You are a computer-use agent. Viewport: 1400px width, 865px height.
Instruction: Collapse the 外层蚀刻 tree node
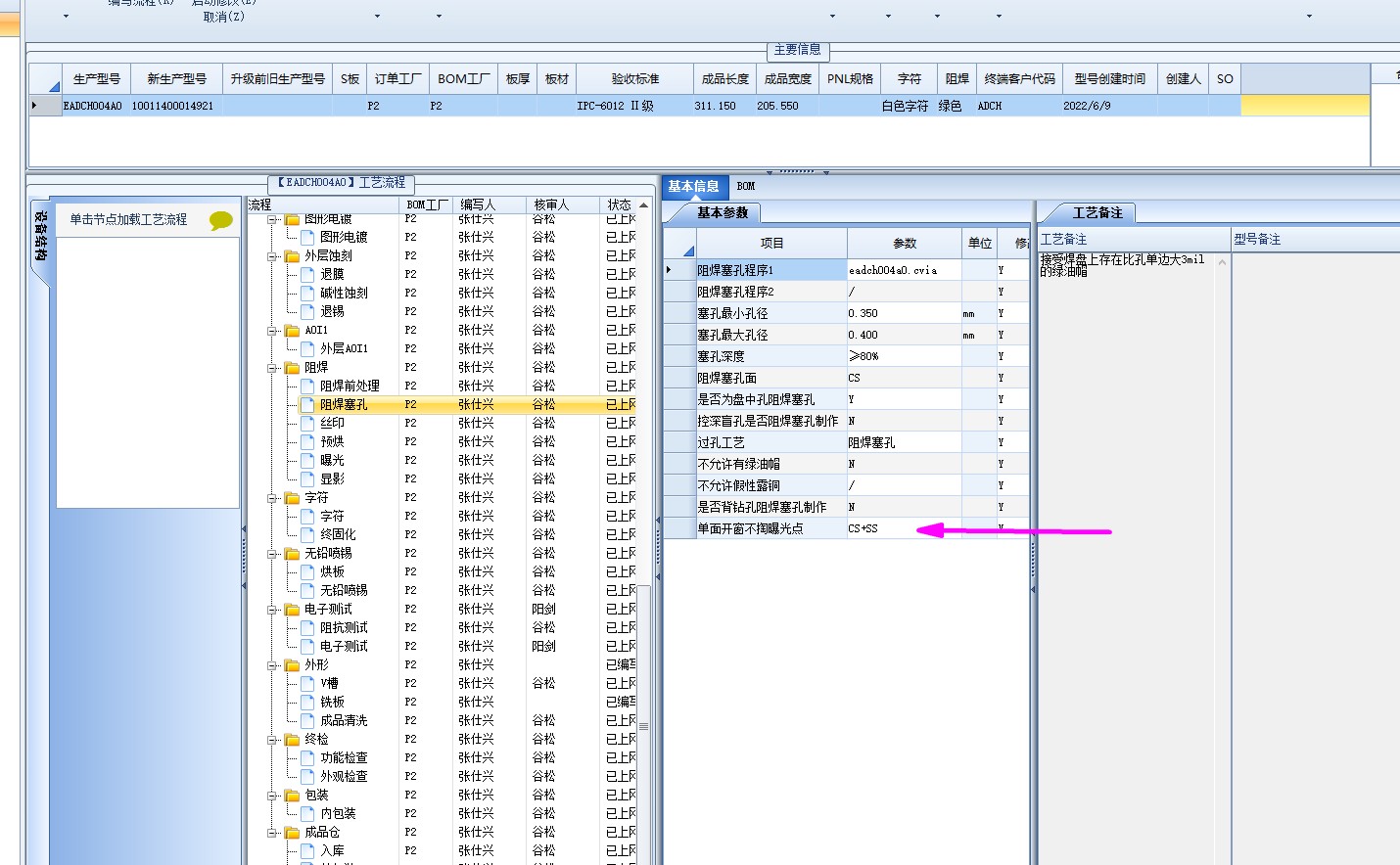point(272,256)
